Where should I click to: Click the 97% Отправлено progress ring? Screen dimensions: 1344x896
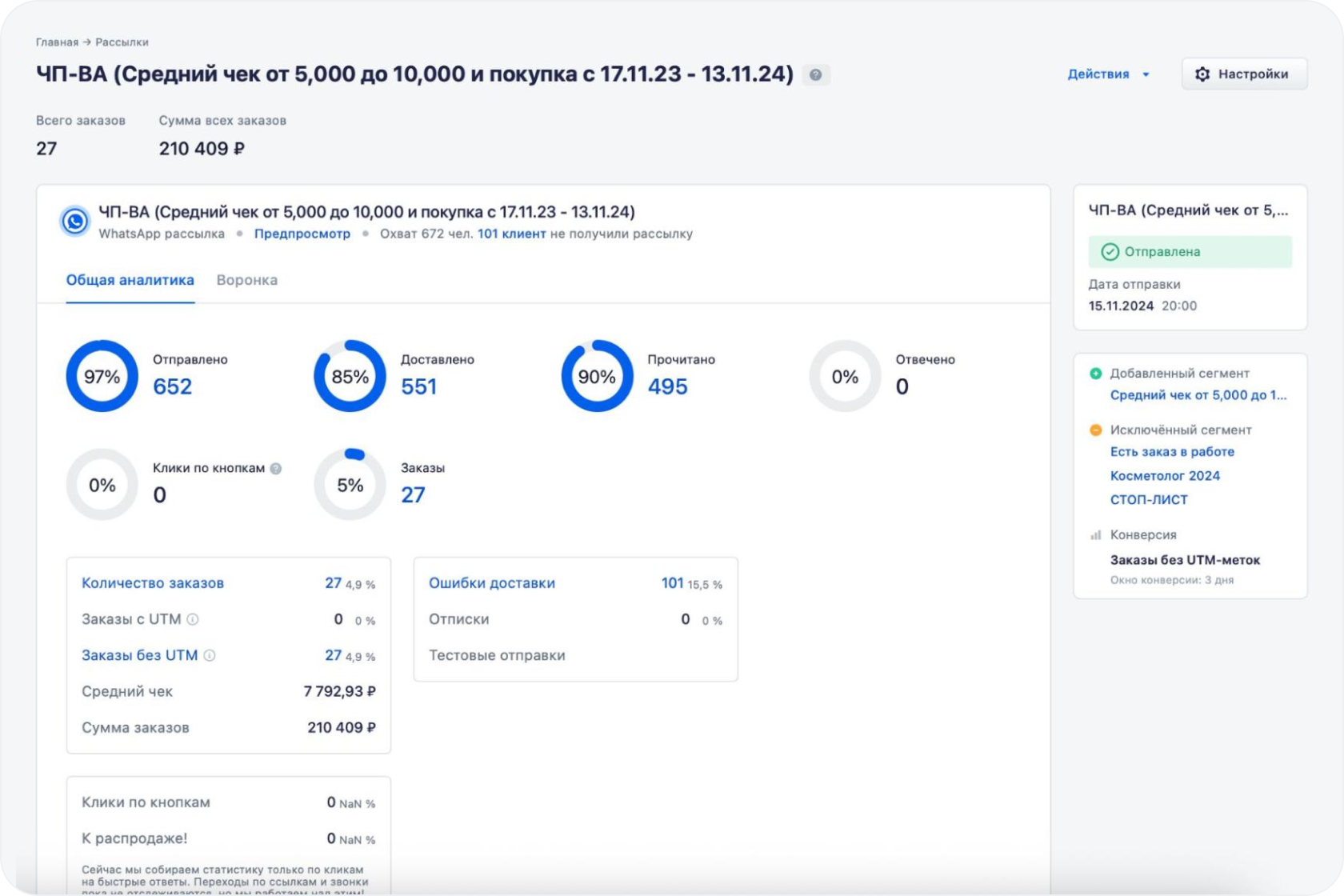(102, 375)
